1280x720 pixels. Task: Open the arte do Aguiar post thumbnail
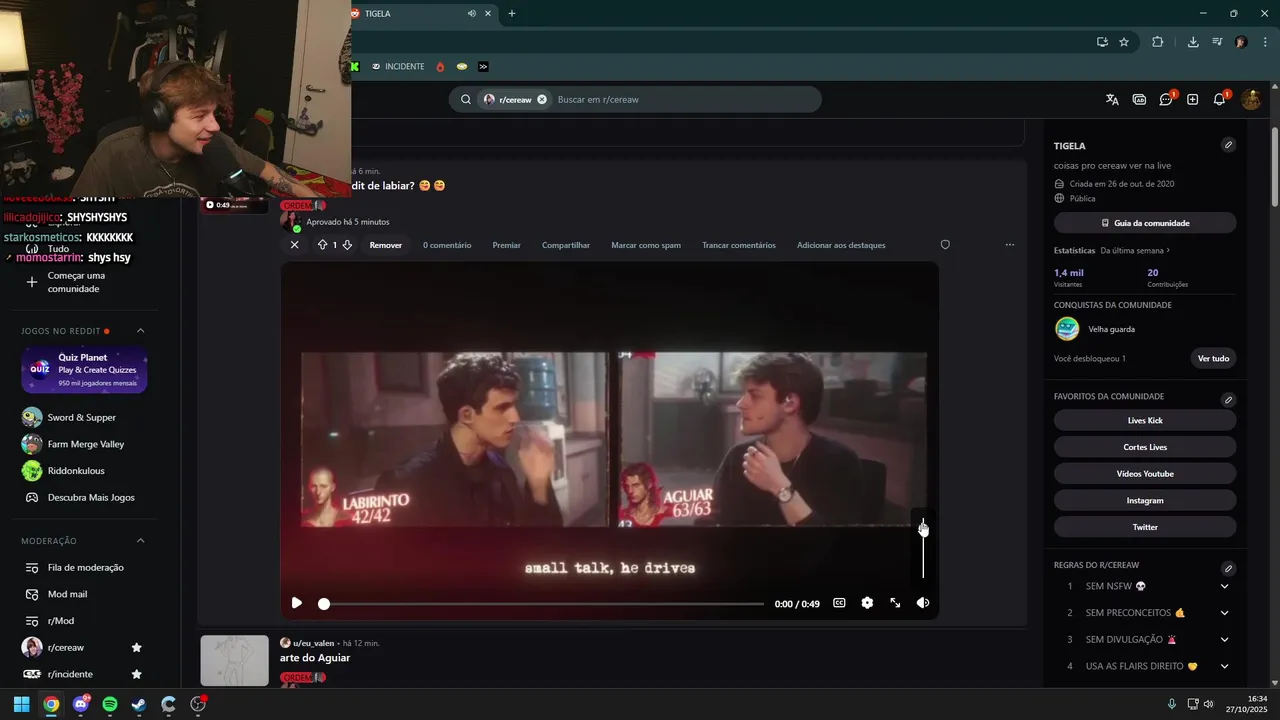234,661
